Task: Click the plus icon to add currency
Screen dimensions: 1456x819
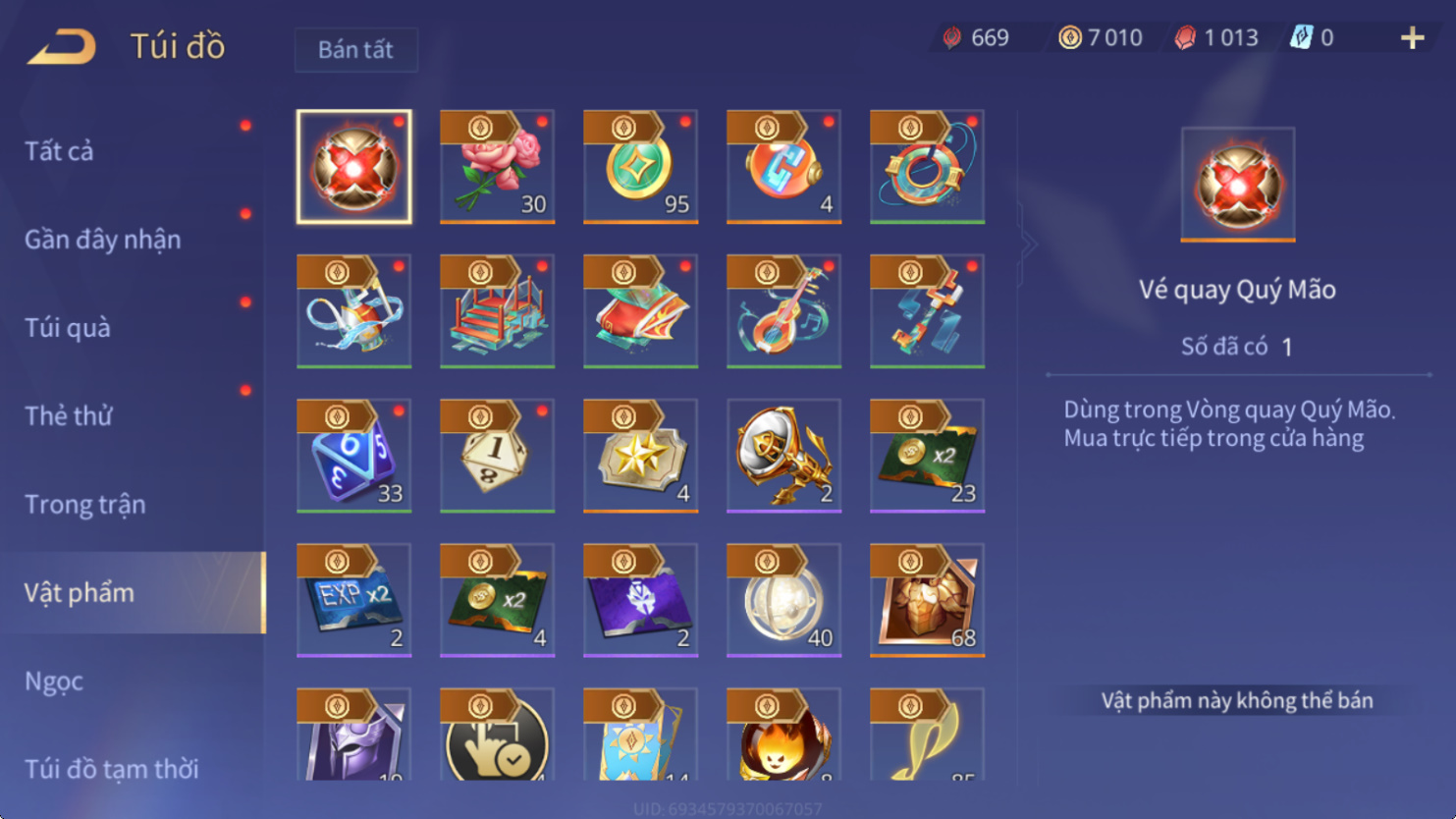Action: coord(1412,37)
